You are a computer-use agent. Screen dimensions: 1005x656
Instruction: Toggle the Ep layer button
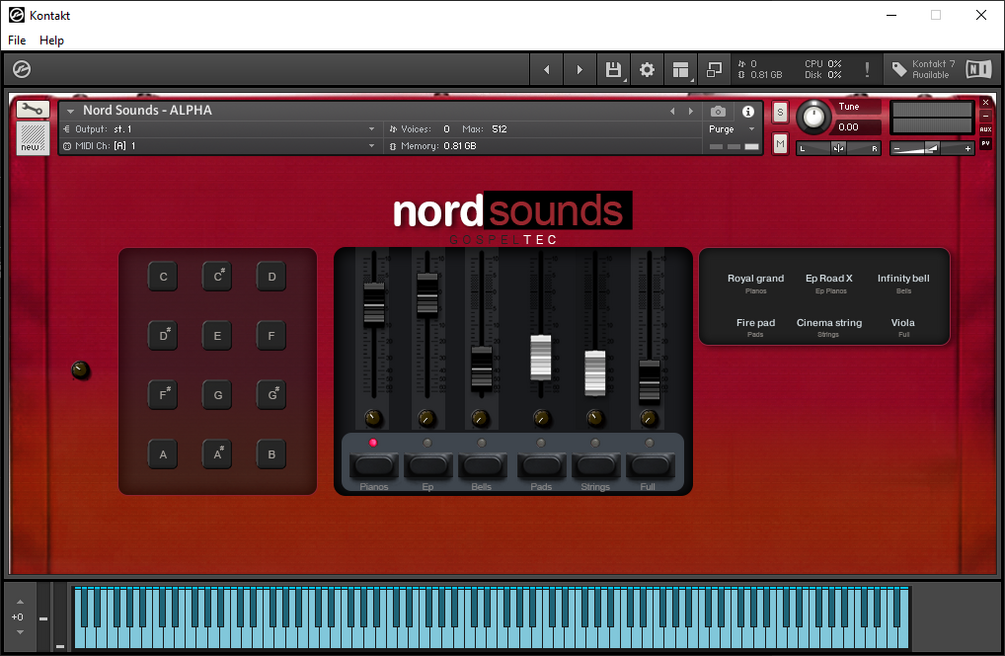point(428,465)
